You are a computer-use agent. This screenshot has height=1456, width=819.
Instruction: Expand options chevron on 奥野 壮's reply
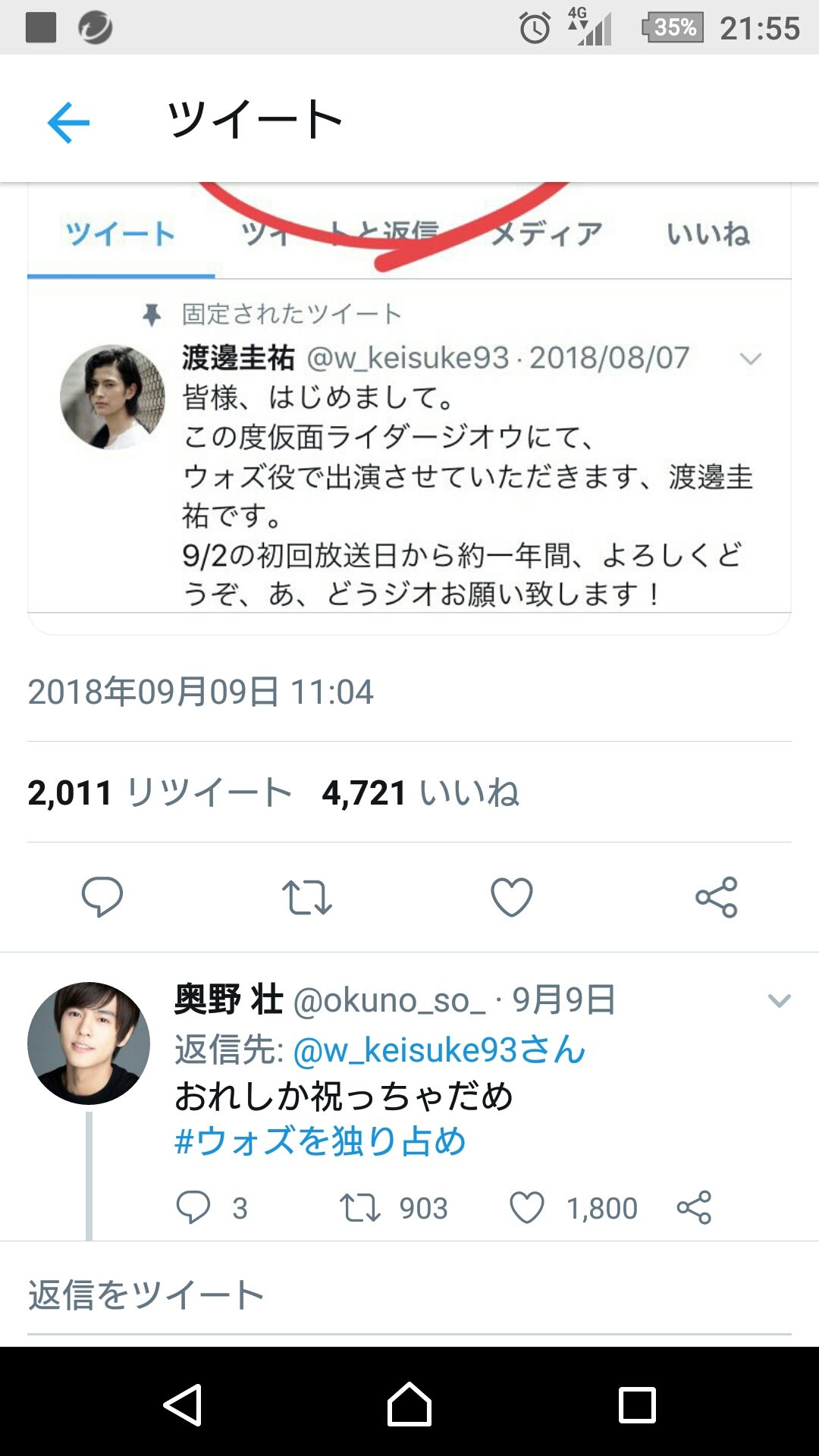pyautogui.click(x=779, y=1001)
